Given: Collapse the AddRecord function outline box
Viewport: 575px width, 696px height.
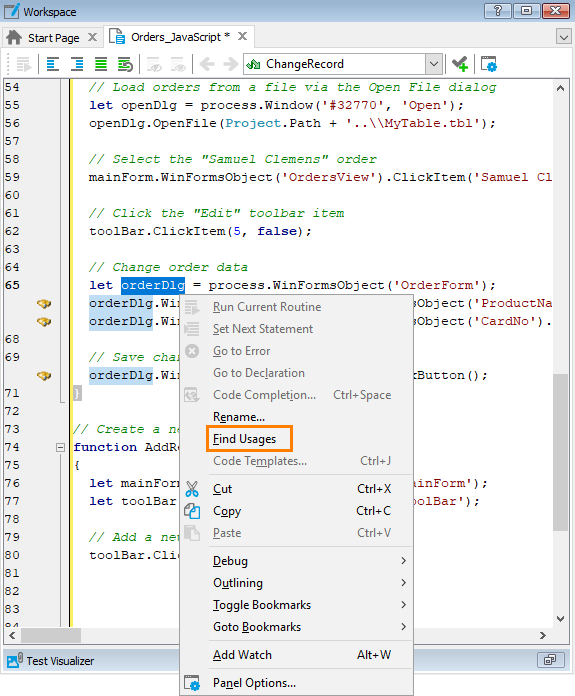Looking at the screenshot, I should click(x=60, y=447).
